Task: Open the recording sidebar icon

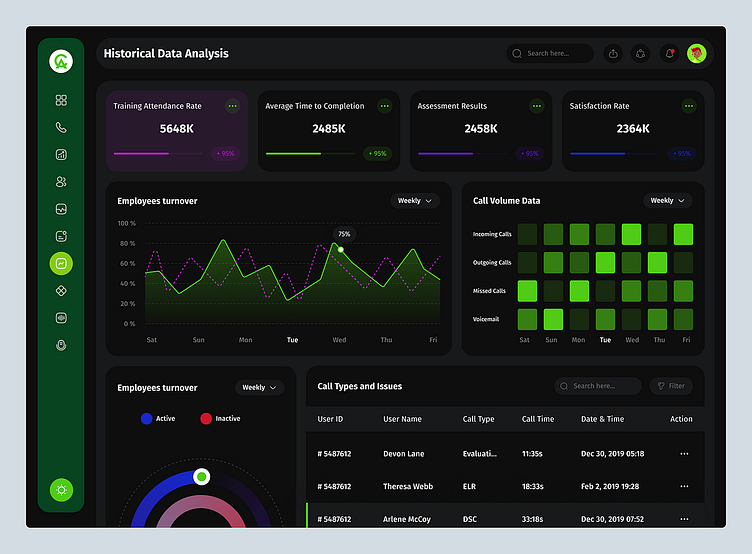Action: coord(61,318)
